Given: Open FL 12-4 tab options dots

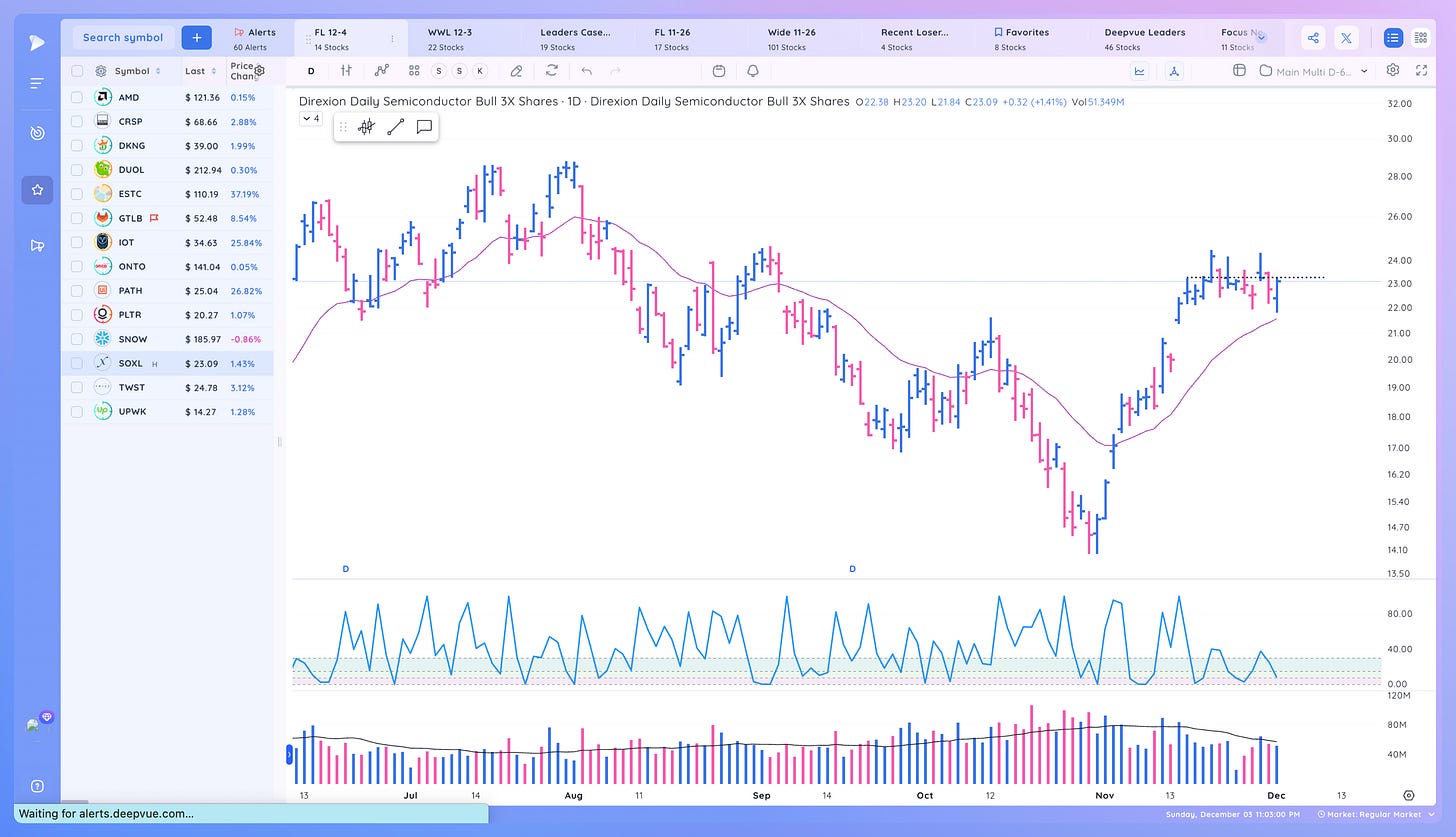Looking at the screenshot, I should (x=392, y=39).
